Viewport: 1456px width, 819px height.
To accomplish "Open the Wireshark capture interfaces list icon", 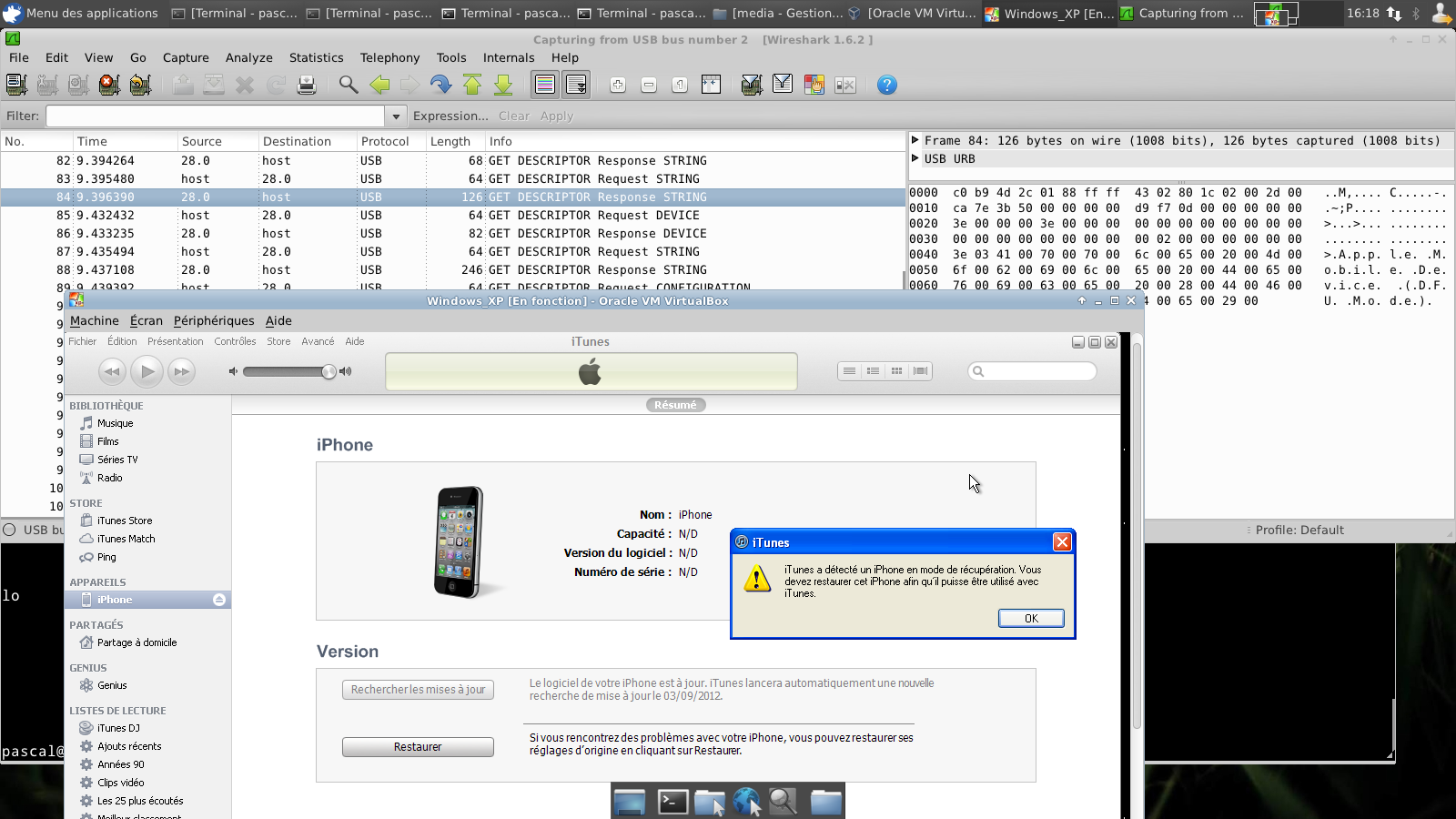I will [16, 85].
